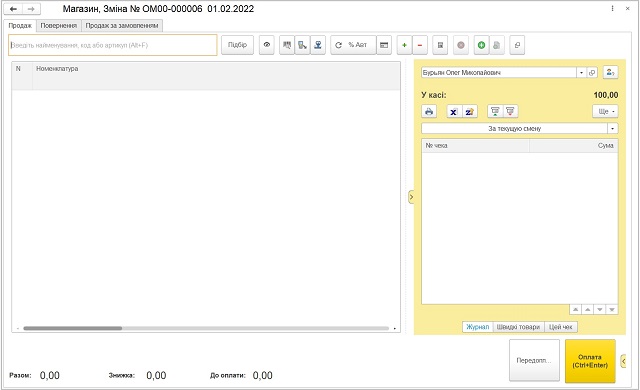
Task: Close shift with Z-report icon
Action: pos(469,111)
